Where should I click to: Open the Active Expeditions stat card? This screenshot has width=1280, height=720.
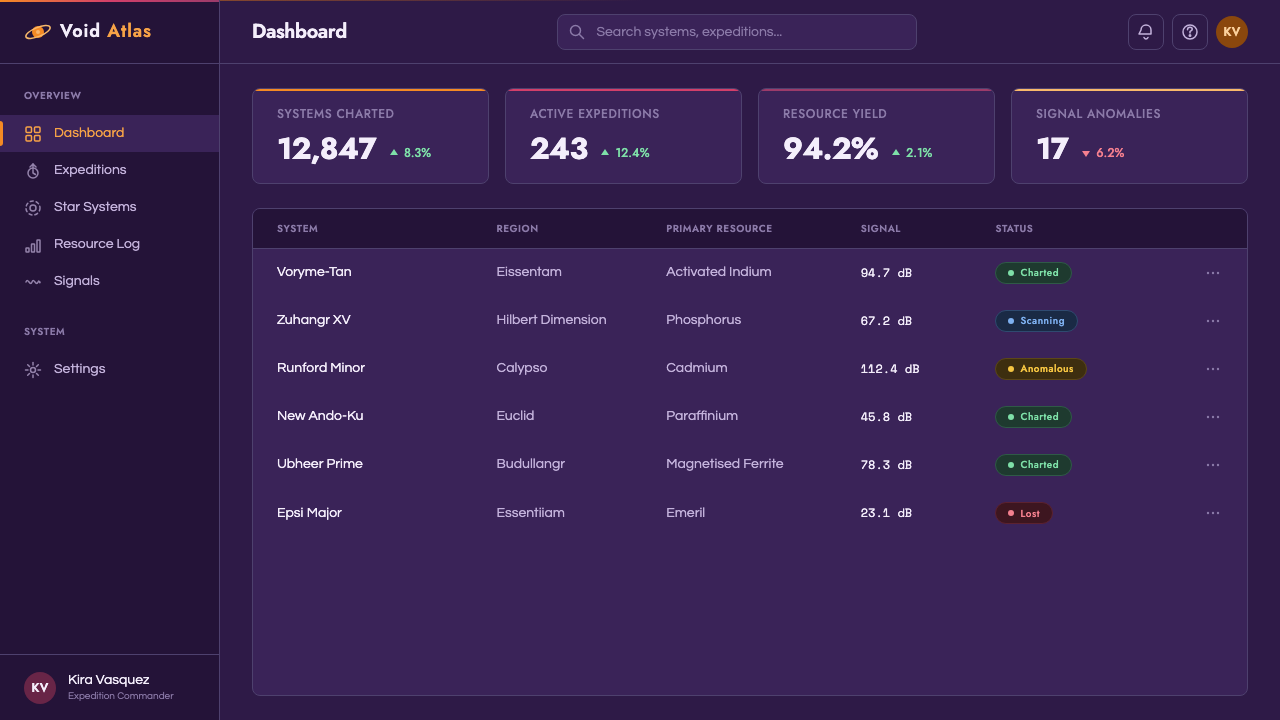point(623,136)
